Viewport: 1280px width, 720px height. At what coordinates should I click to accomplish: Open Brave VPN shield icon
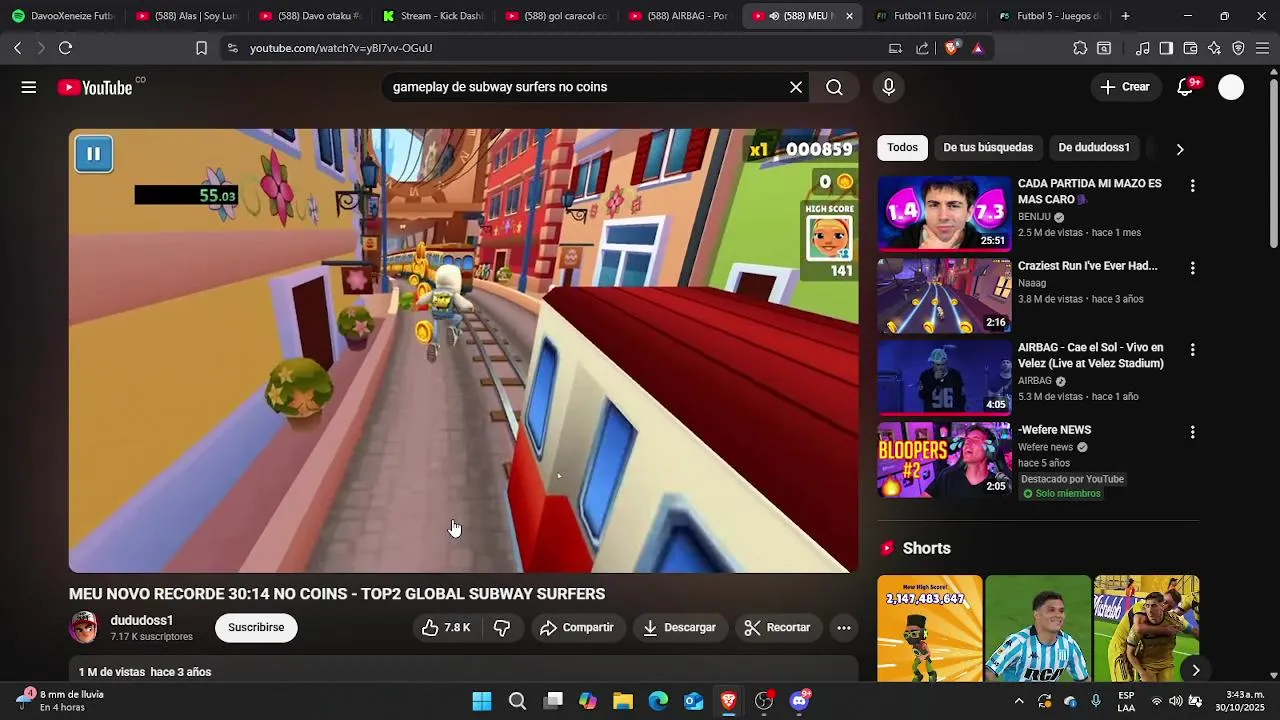pos(1238,48)
